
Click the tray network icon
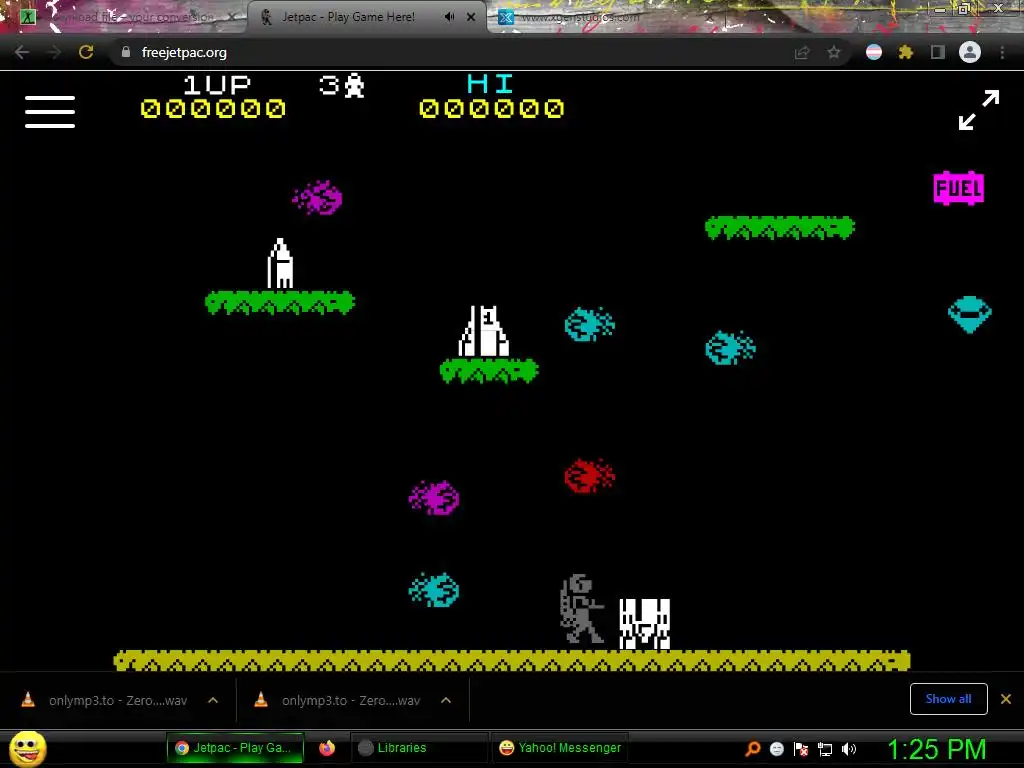[825, 749]
